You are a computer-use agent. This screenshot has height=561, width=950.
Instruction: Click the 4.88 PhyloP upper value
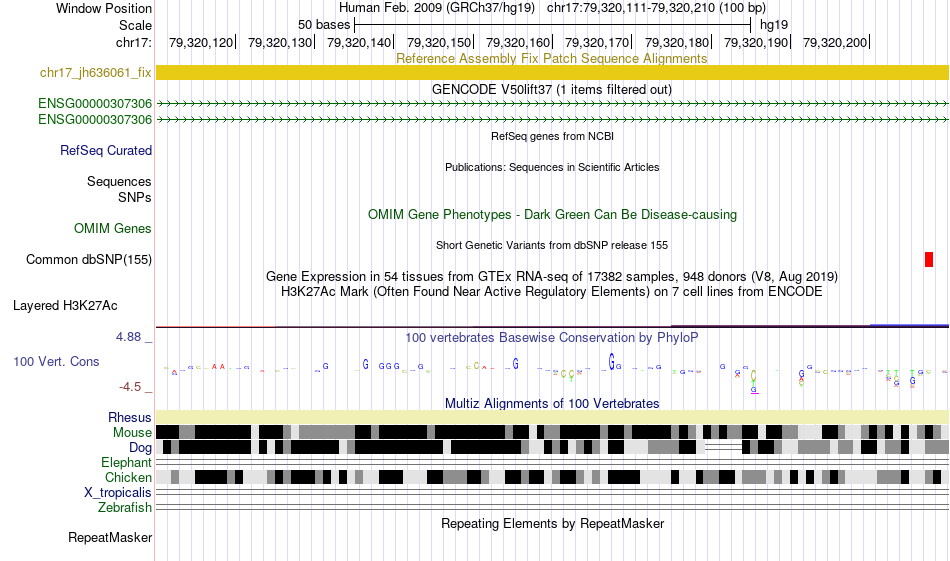(128, 337)
